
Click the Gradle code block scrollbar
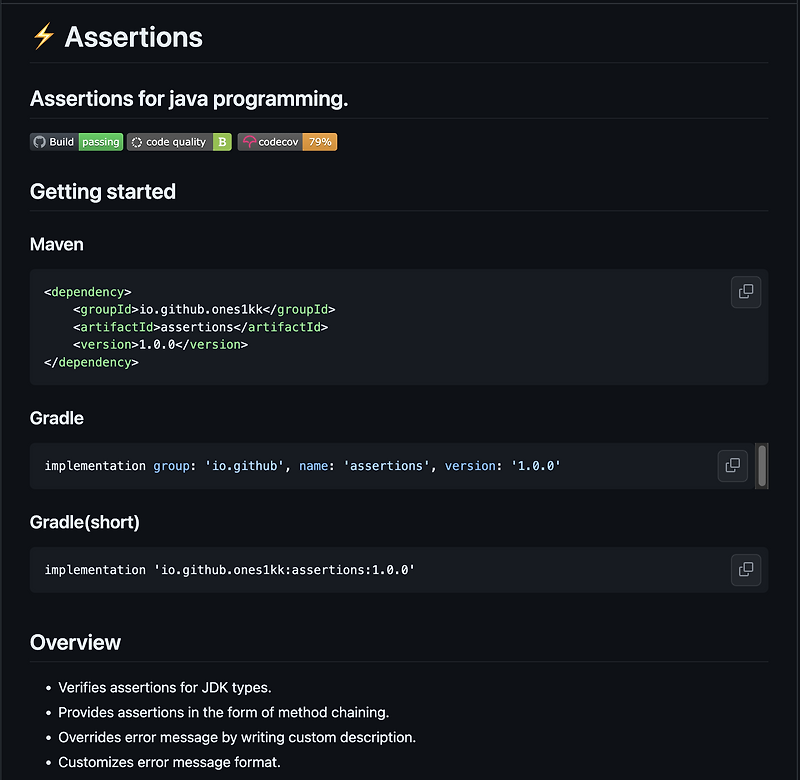click(x=761, y=465)
